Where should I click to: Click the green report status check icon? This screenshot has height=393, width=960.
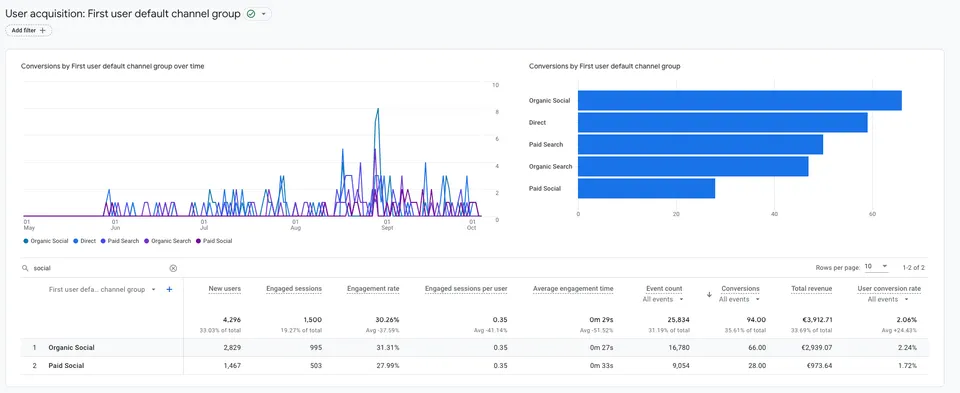coord(251,13)
